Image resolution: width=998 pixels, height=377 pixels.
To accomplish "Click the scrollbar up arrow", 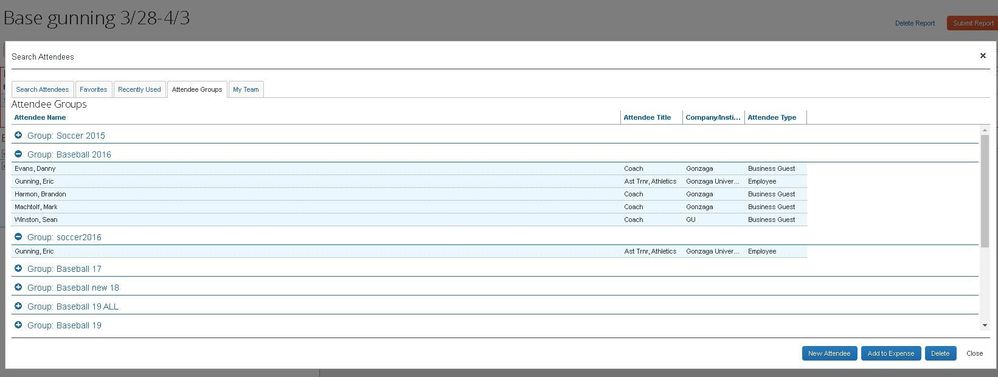I will (x=985, y=130).
